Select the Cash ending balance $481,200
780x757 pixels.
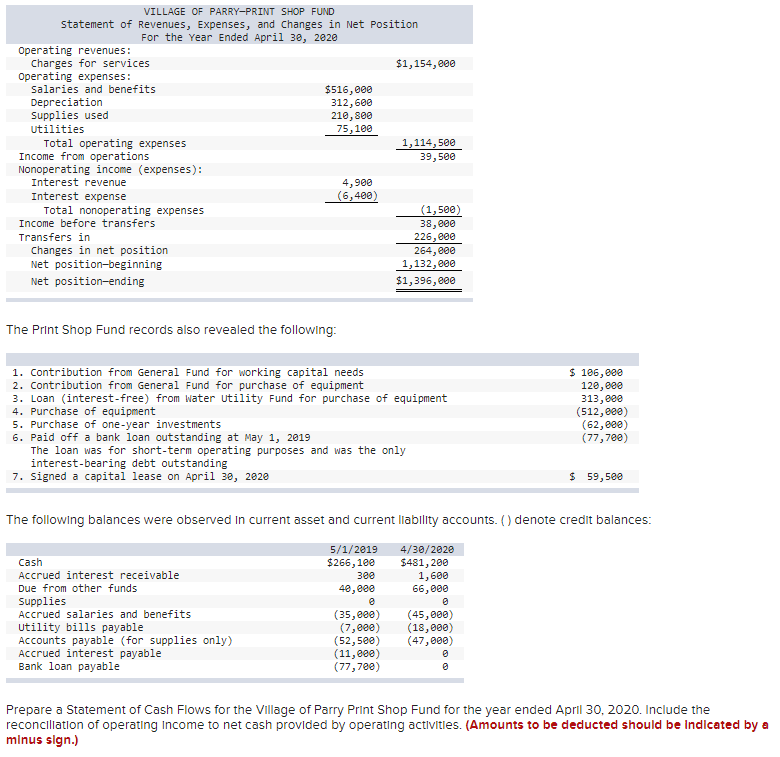tap(424, 563)
